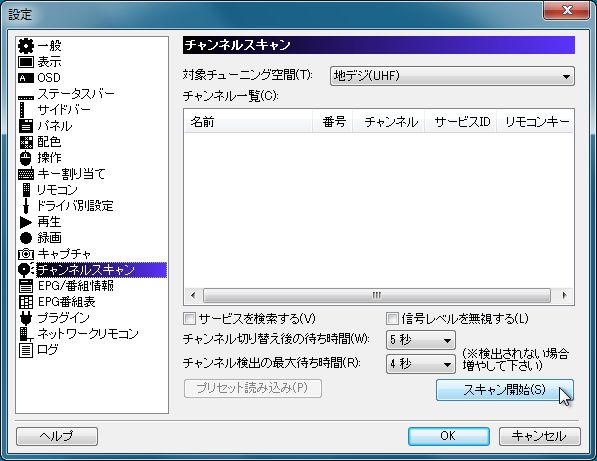Viewport: 597px width, 461px height.
Task: Click the OK button
Action: (x=449, y=436)
